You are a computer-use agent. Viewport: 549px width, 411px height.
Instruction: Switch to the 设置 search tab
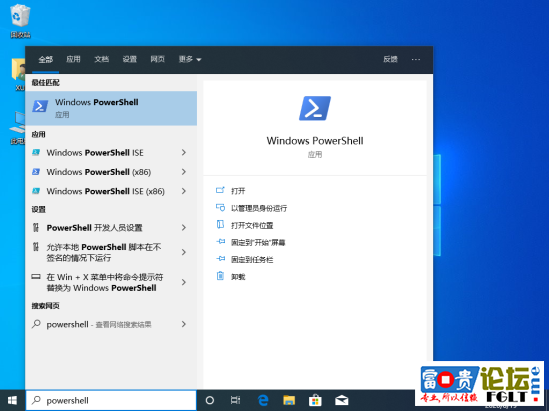[x=130, y=59]
